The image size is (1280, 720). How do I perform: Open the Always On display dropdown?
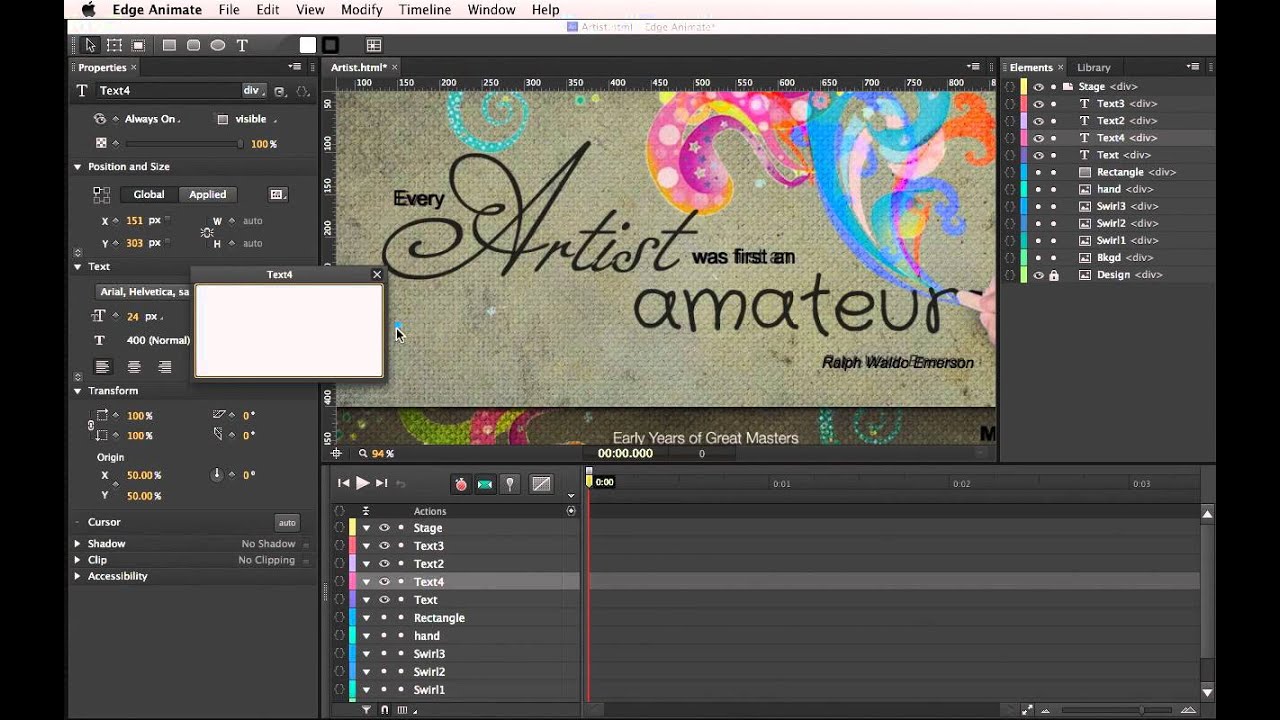[151, 119]
